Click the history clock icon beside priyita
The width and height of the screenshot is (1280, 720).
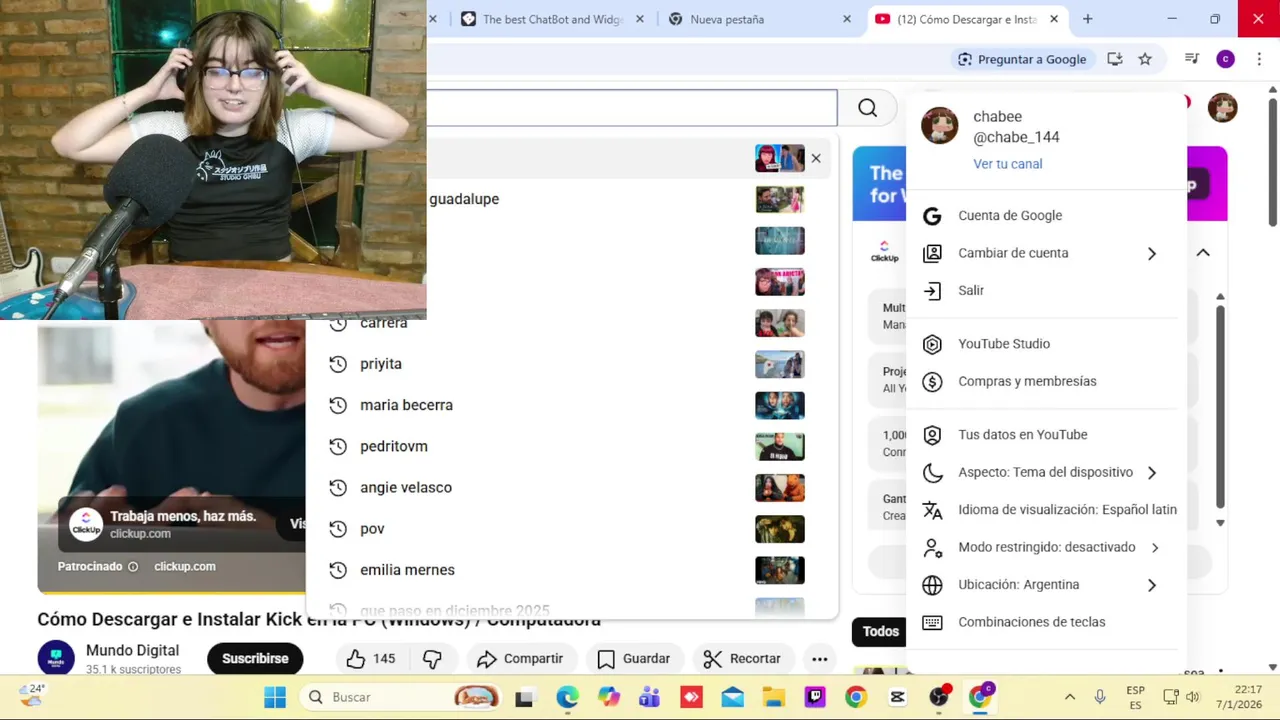[338, 364]
